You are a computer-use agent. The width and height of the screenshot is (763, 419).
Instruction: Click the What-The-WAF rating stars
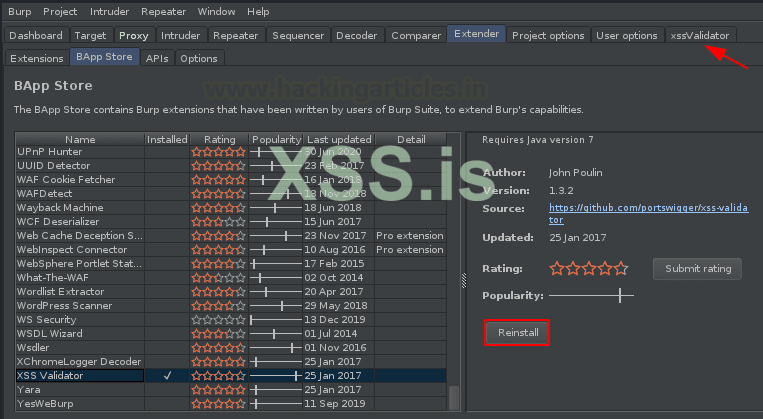[x=218, y=277]
